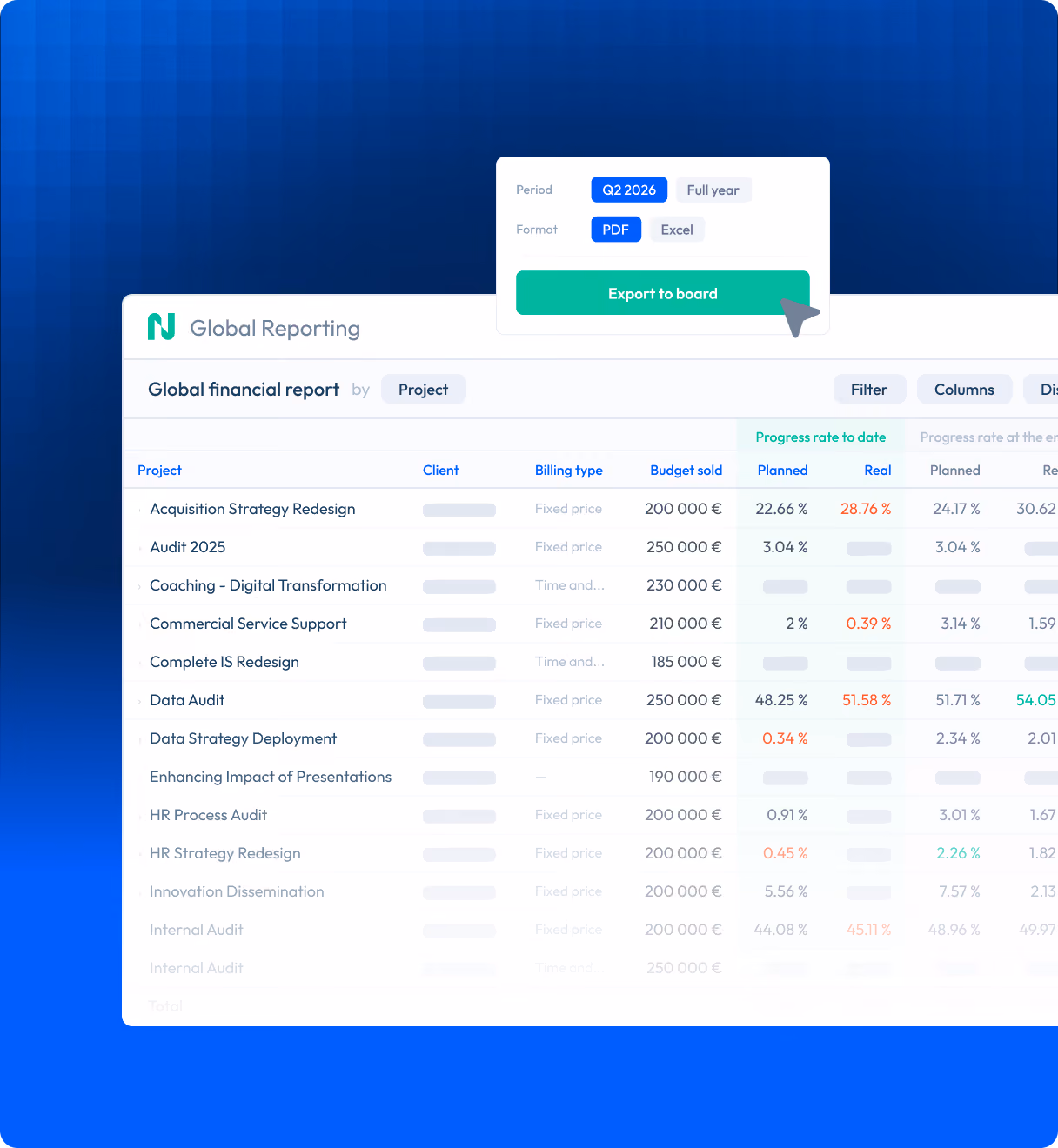The height and width of the screenshot is (1148, 1058).
Task: Expand the HR Process Audit row
Action: [x=139, y=816]
